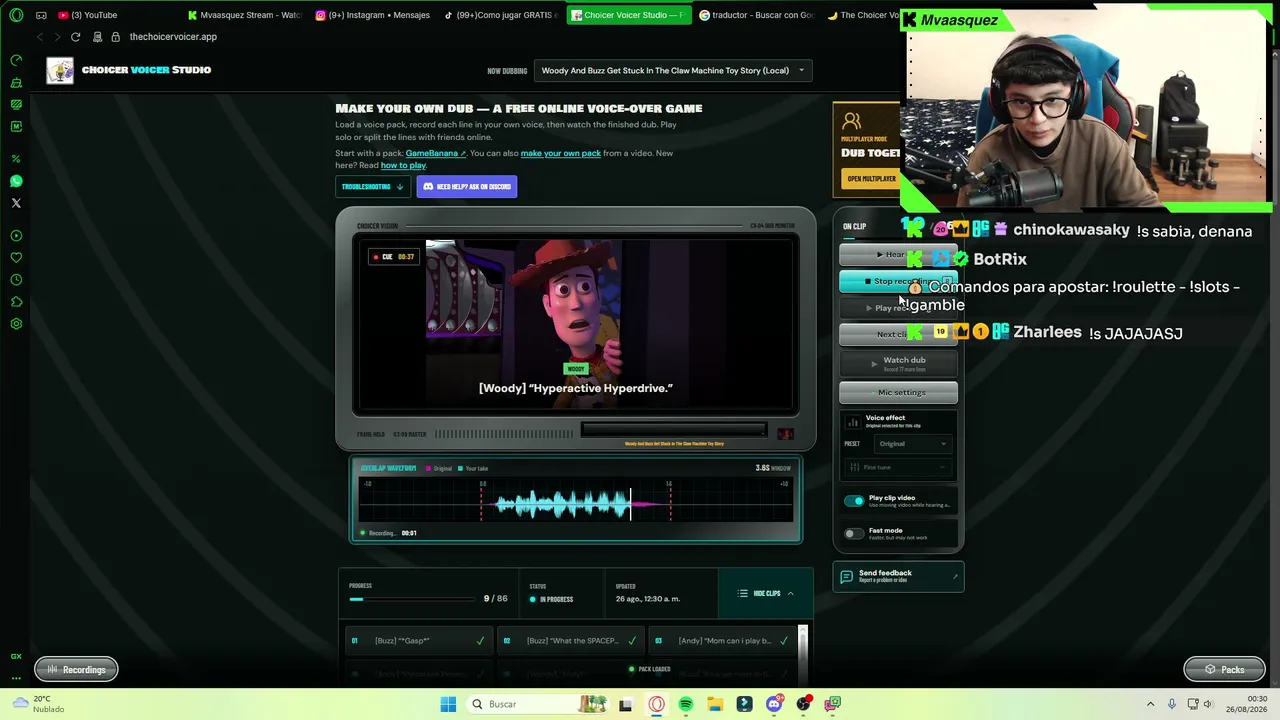Click the Send feedback speech bubble icon
The width and height of the screenshot is (1280, 720).
tap(847, 577)
